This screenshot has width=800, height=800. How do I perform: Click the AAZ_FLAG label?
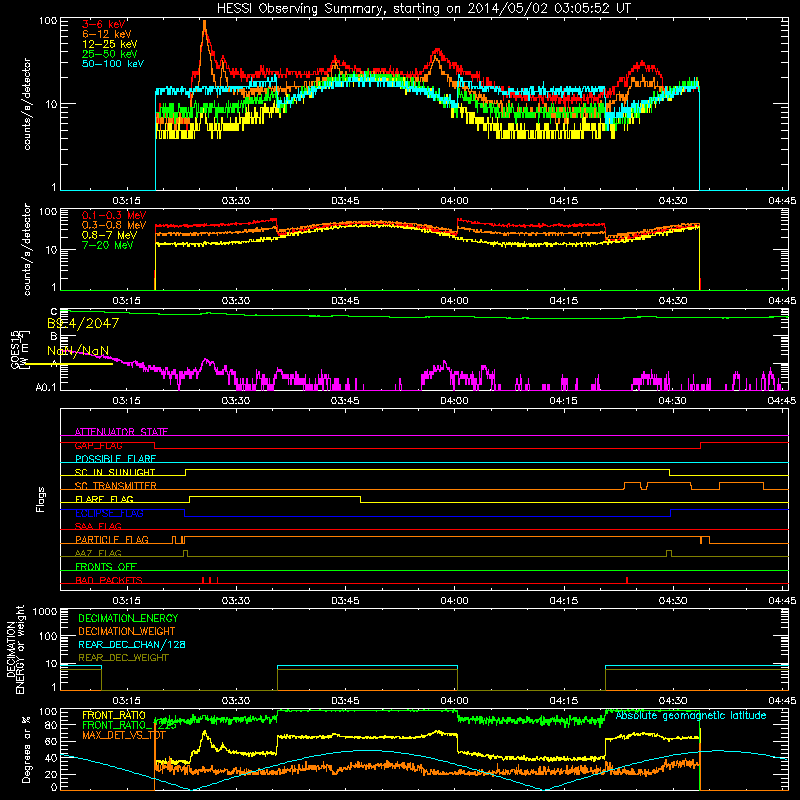[98, 553]
